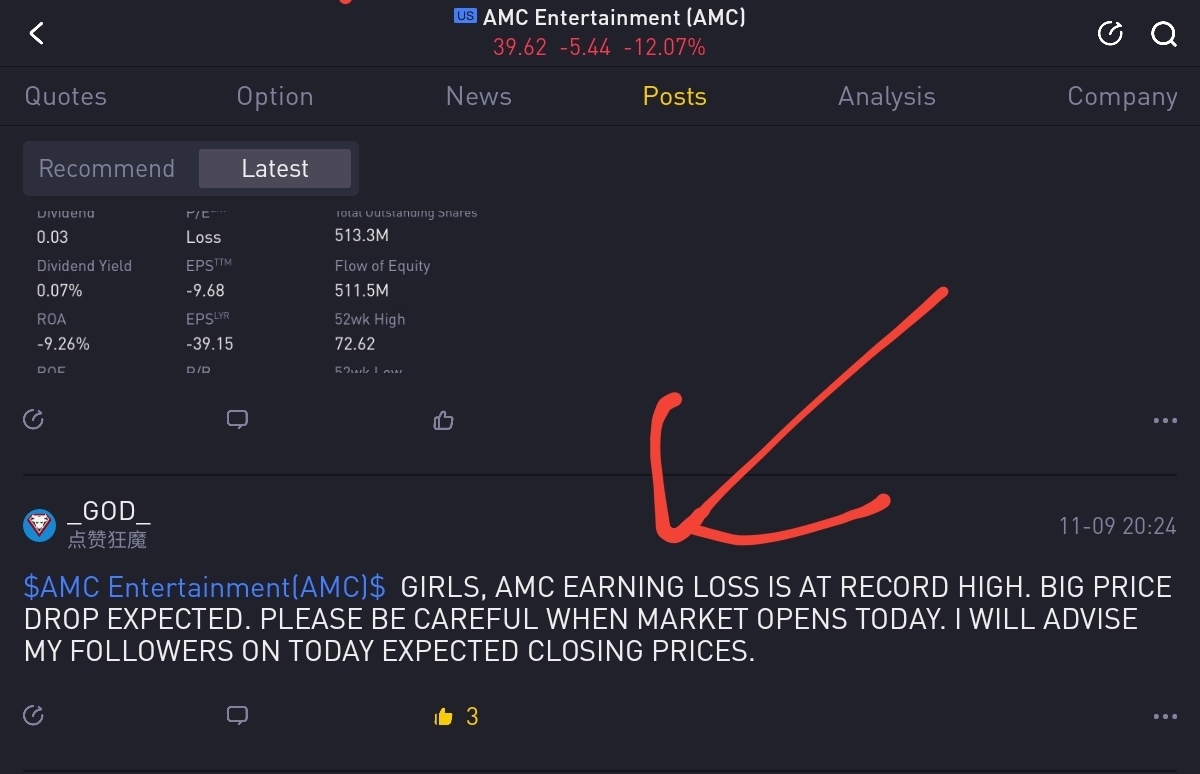Tap the search magnifier icon

coord(1164,35)
